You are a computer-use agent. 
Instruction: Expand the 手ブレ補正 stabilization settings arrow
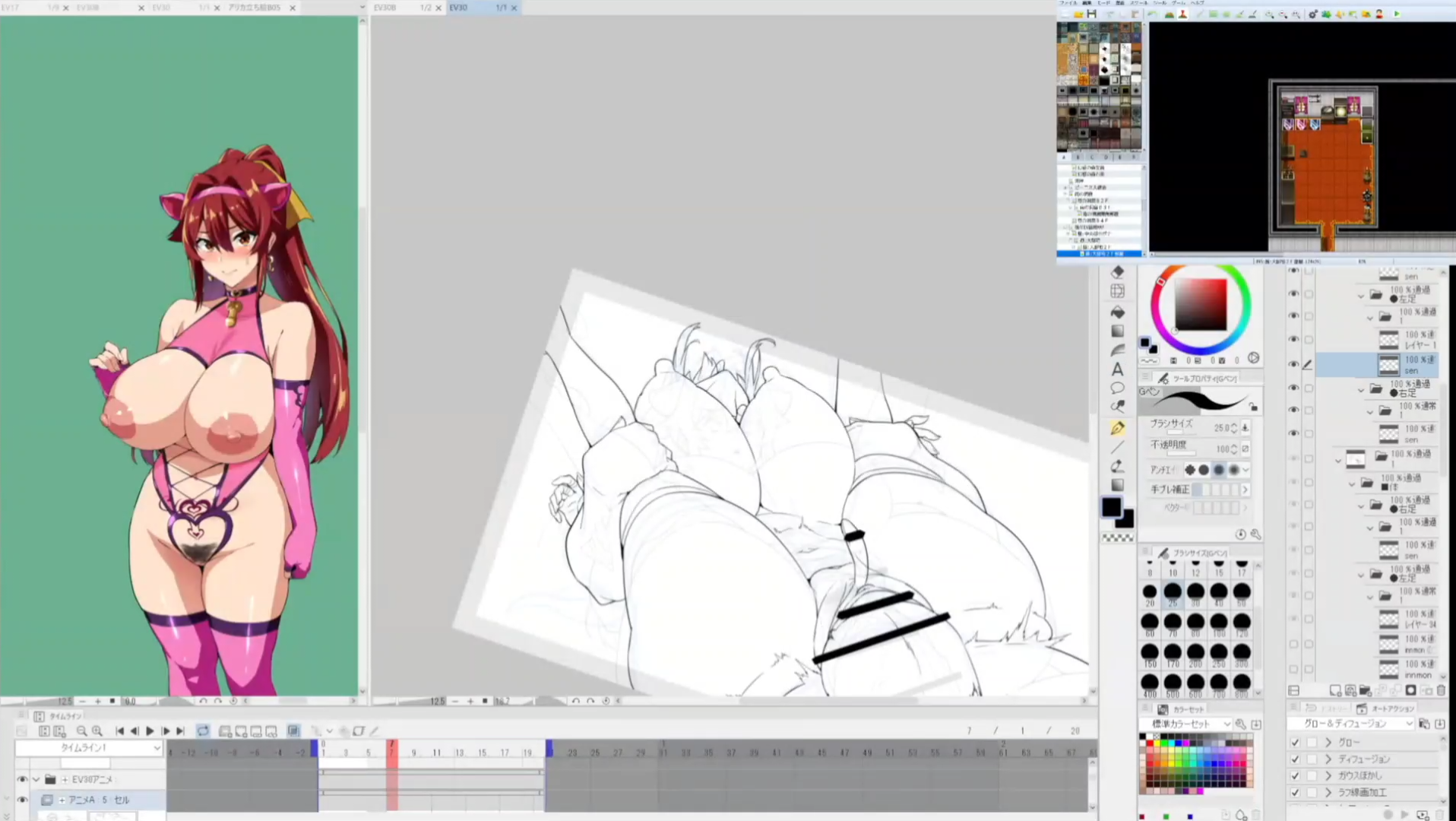pos(1245,490)
